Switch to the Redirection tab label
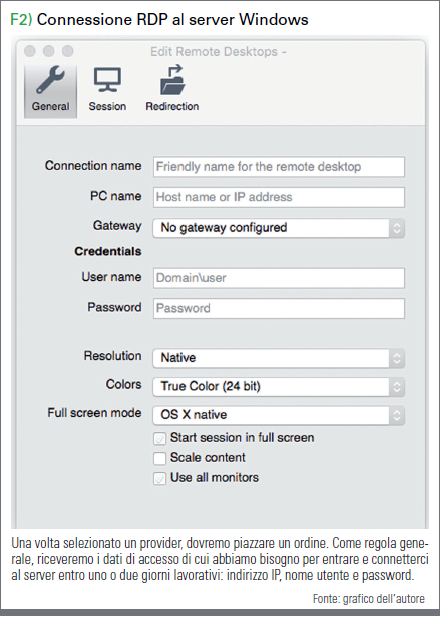 172,106
